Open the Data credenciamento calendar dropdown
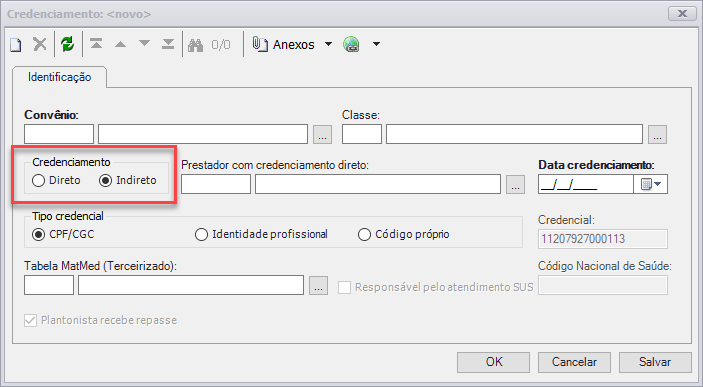This screenshot has height=387, width=703. (651, 184)
